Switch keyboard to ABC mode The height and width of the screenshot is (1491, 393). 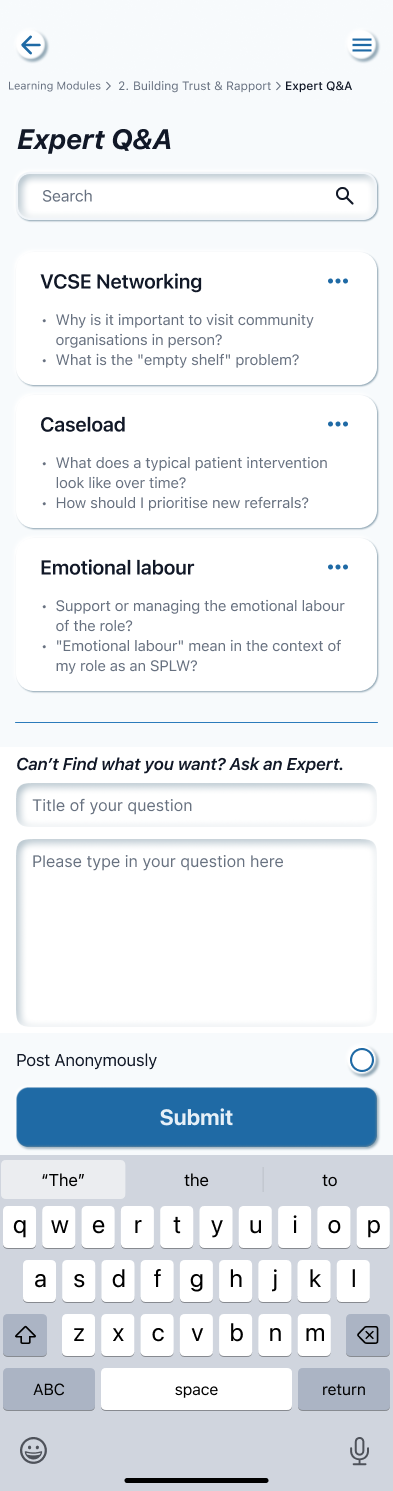[49, 1389]
